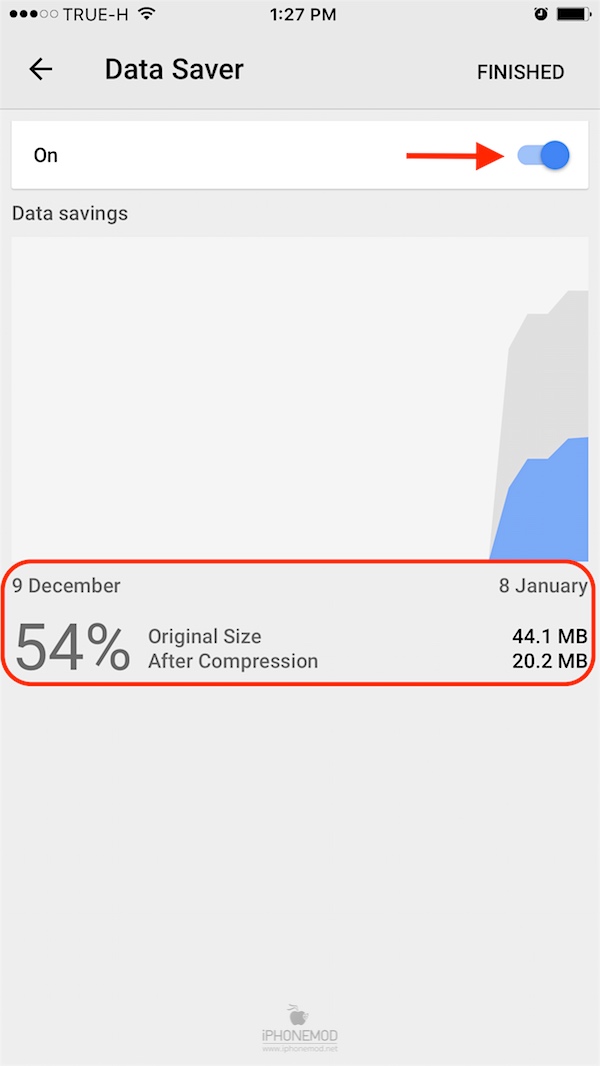The height and width of the screenshot is (1066, 600).
Task: Tap the back arrow icon
Action: pos(40,69)
